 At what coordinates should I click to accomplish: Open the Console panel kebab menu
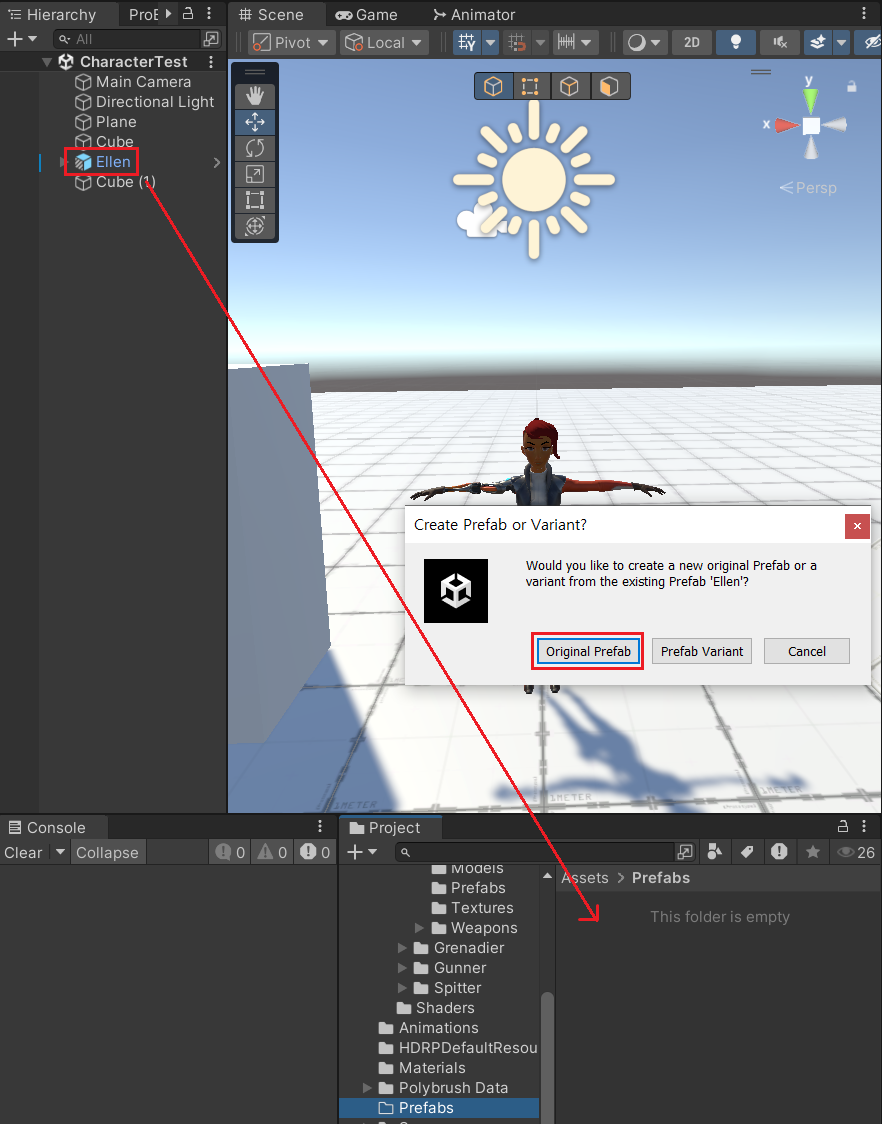[x=320, y=827]
